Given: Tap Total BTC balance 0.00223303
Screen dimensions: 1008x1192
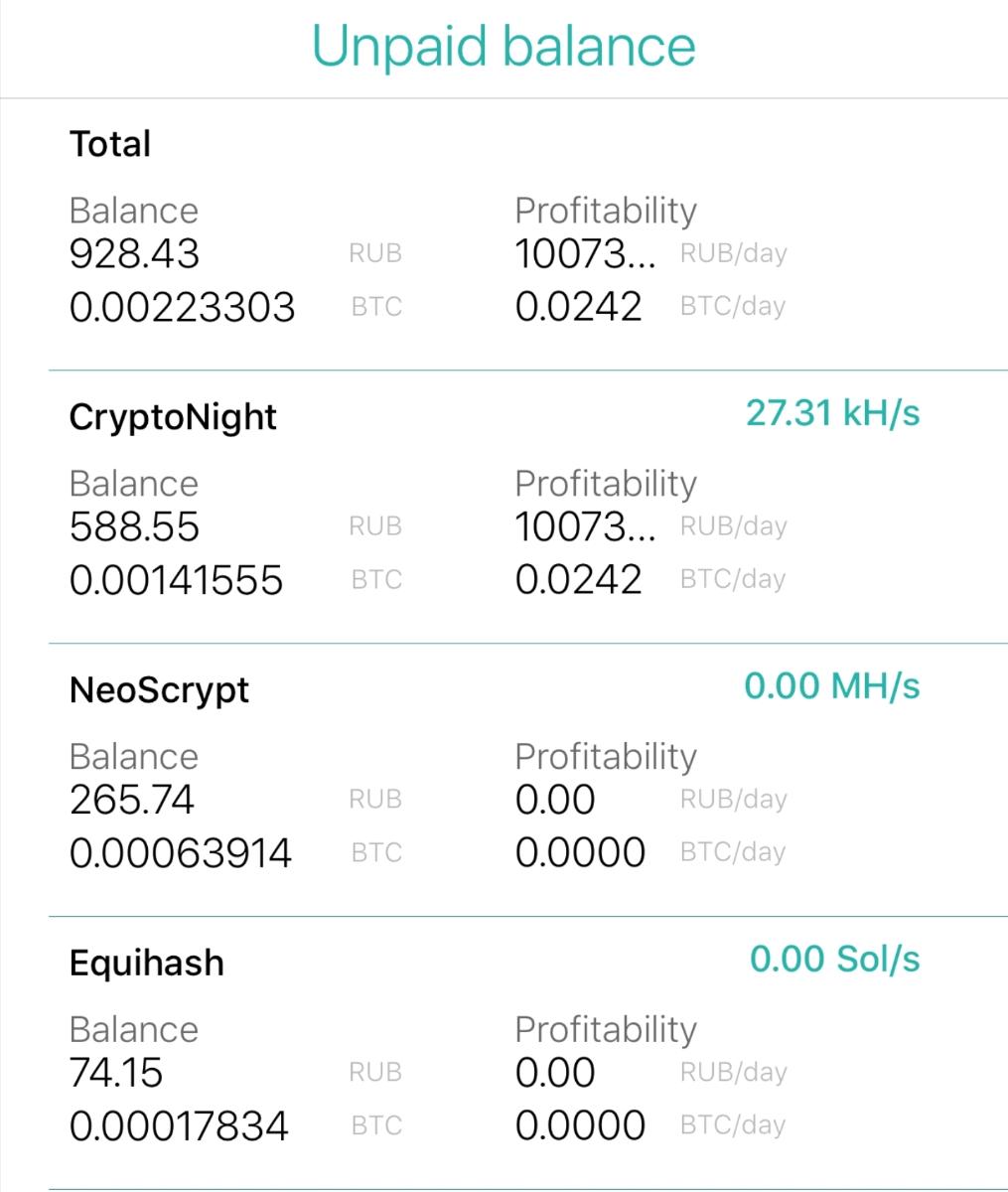Looking at the screenshot, I should 182,307.
